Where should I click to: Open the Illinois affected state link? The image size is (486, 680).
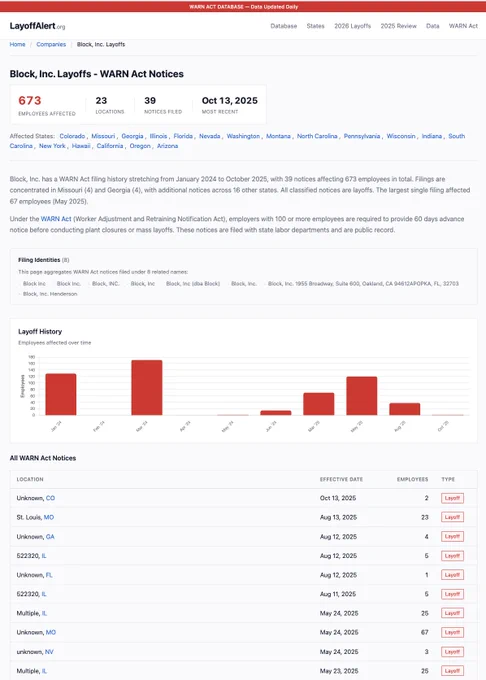point(158,136)
